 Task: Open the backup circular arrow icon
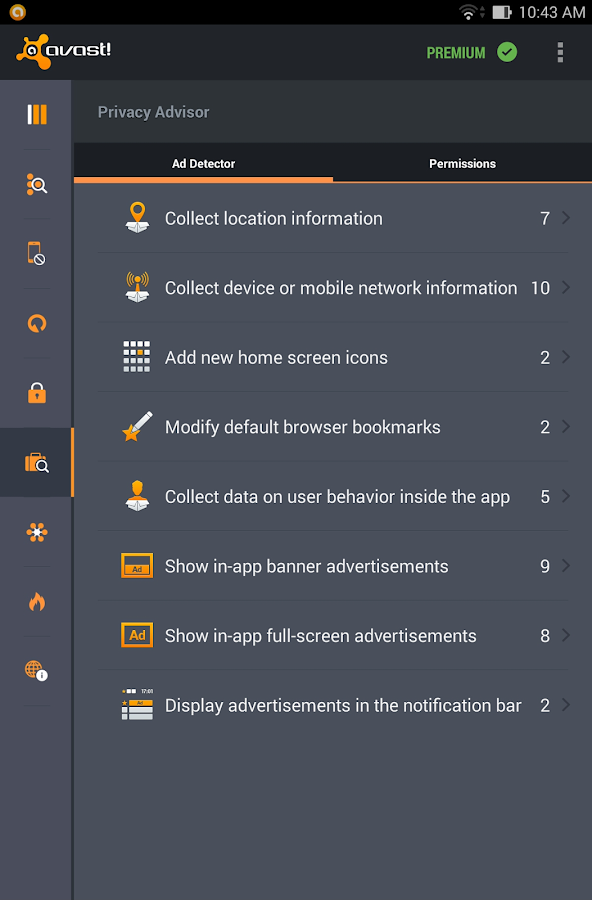(x=37, y=323)
